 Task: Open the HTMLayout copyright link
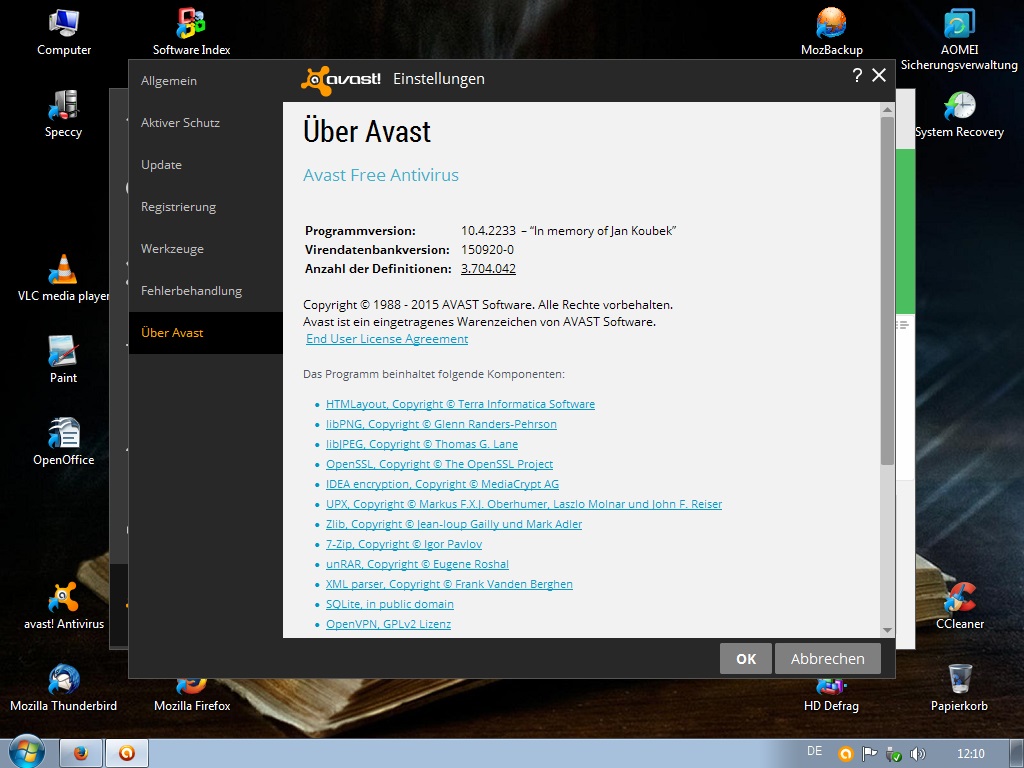tap(460, 404)
